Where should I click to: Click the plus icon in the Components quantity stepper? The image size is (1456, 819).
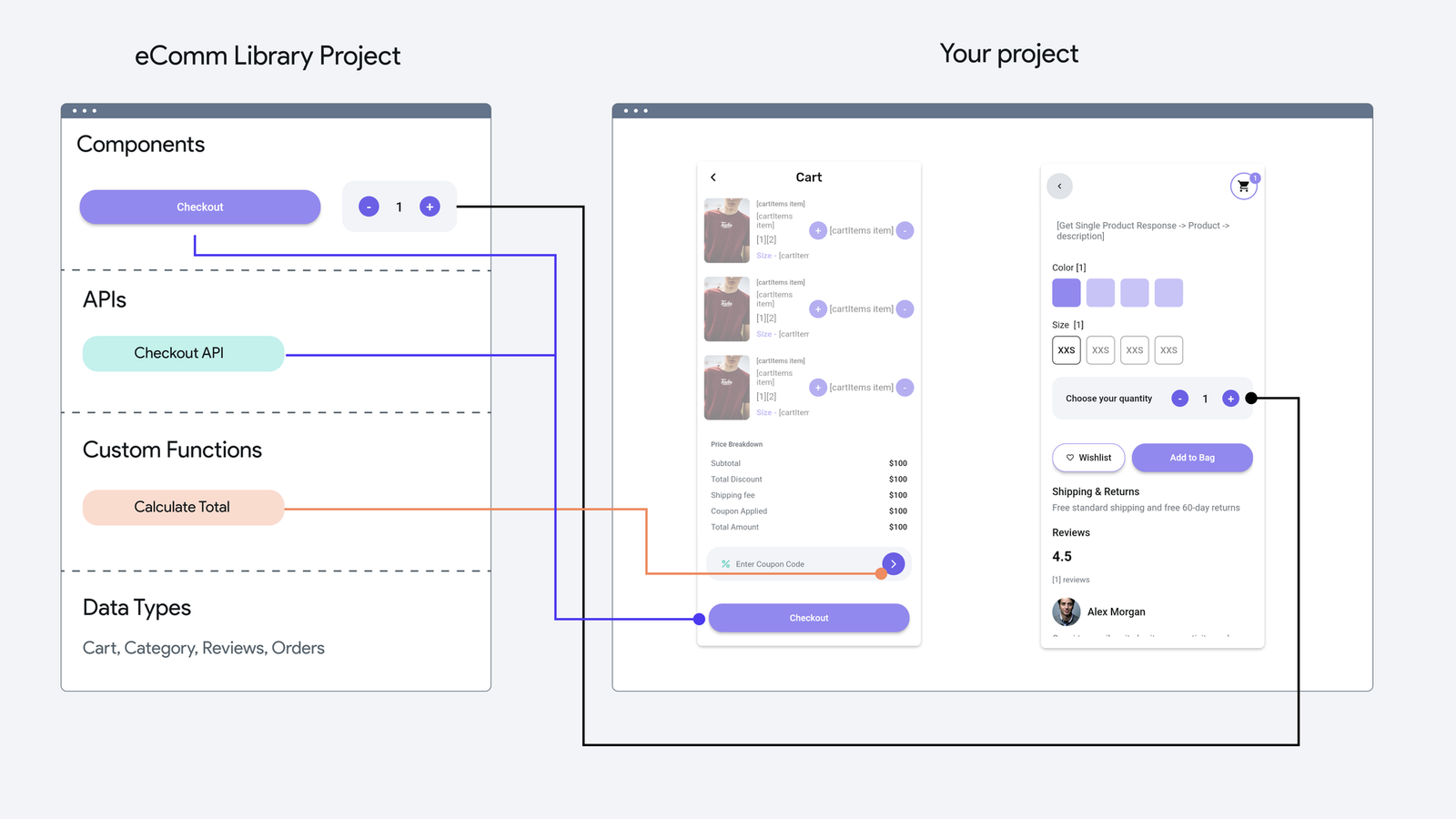pyautogui.click(x=429, y=207)
